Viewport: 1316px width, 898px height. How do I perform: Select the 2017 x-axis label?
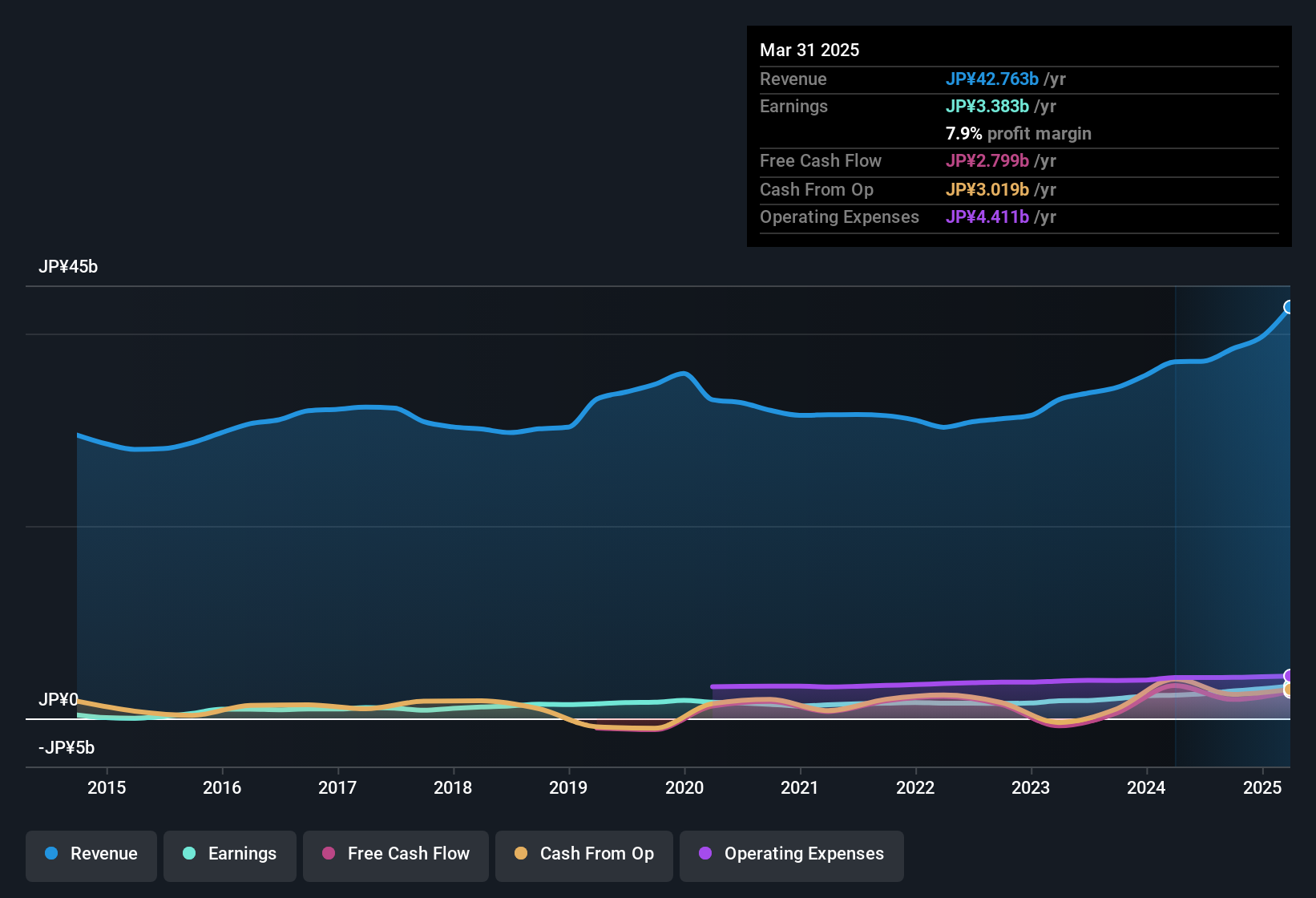(337, 787)
